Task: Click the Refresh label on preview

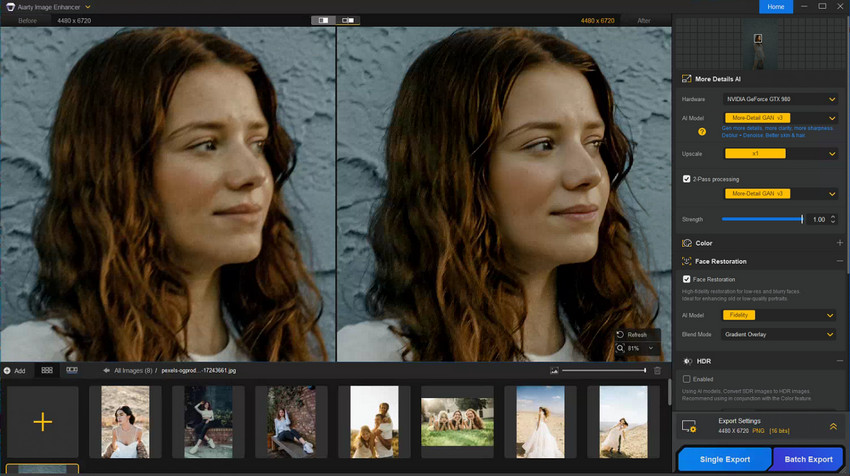Action: 637,335
